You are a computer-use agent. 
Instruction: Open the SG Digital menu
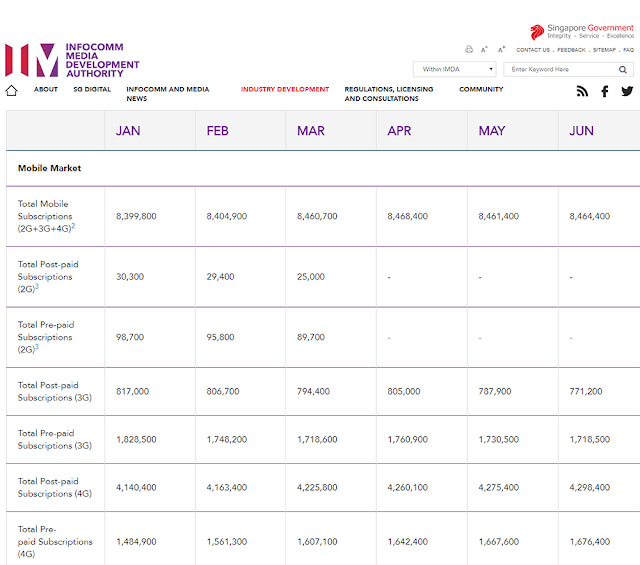[92, 89]
